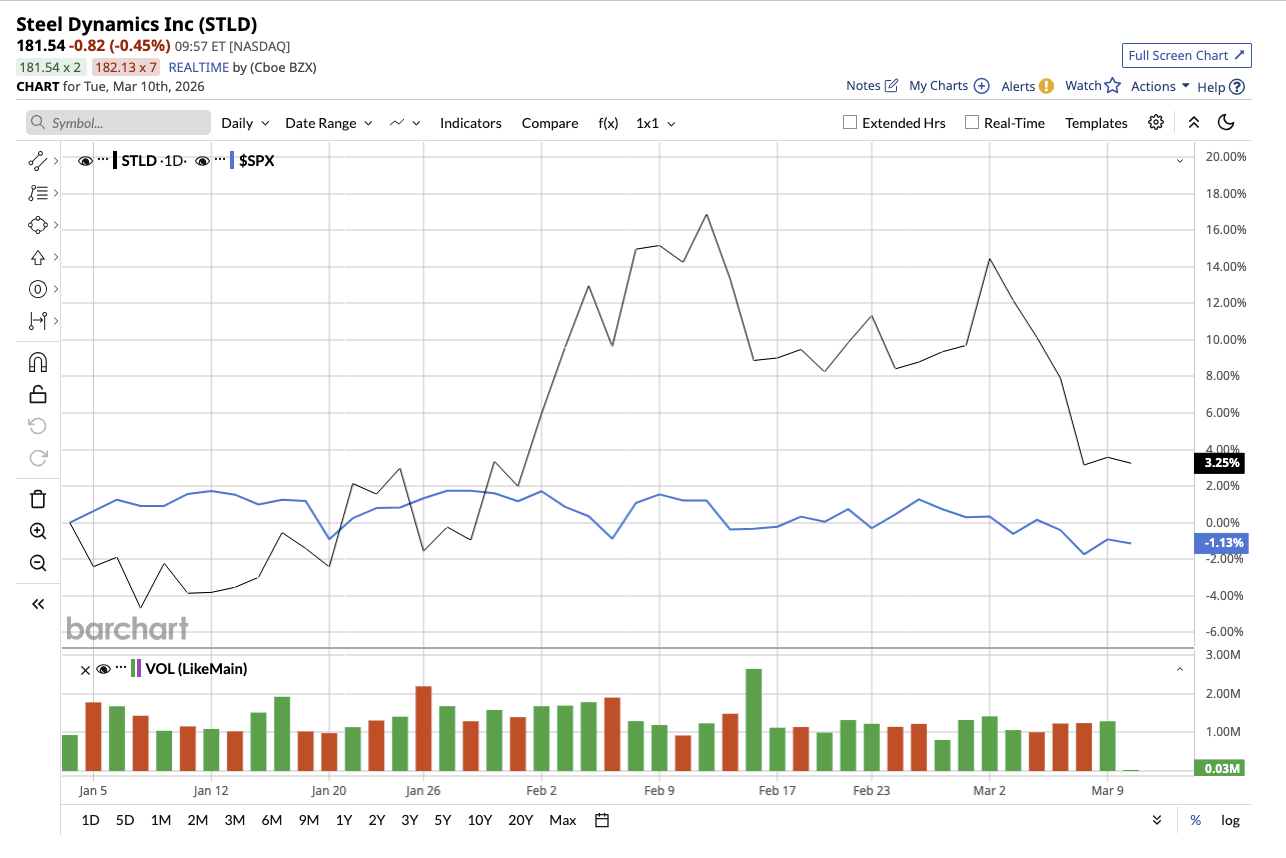Collapse the volume pane chevron
The height and width of the screenshot is (858, 1286).
point(1180,669)
